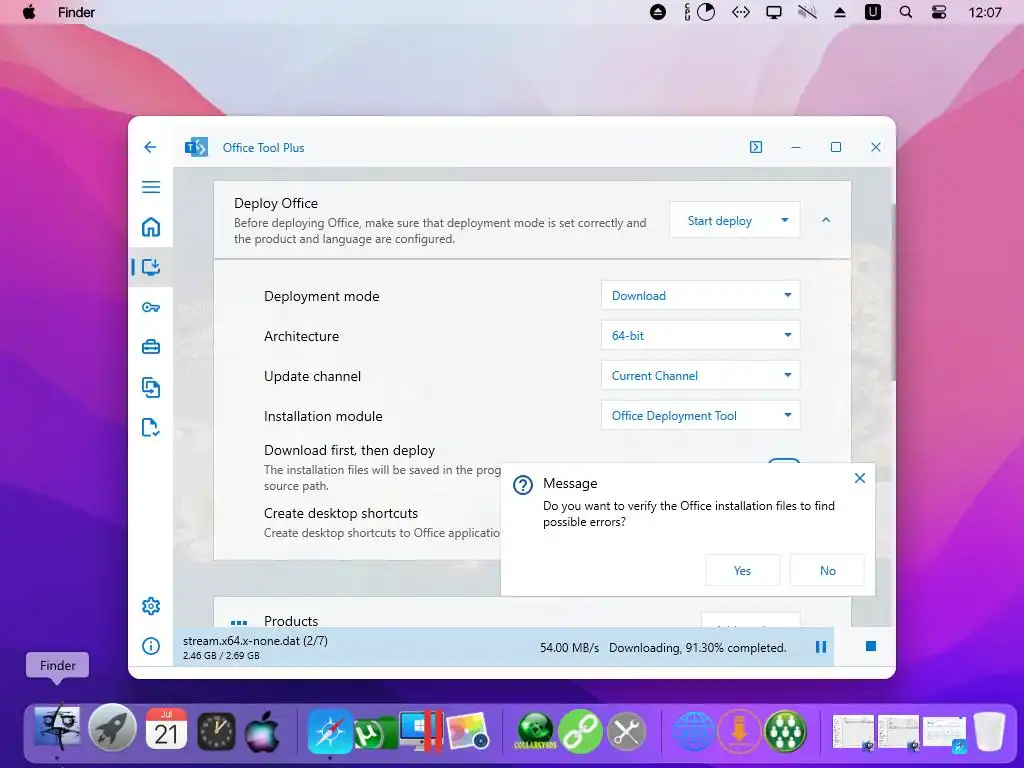Image resolution: width=1024 pixels, height=768 pixels.
Task: Open the Apple menu
Action: coord(29,12)
